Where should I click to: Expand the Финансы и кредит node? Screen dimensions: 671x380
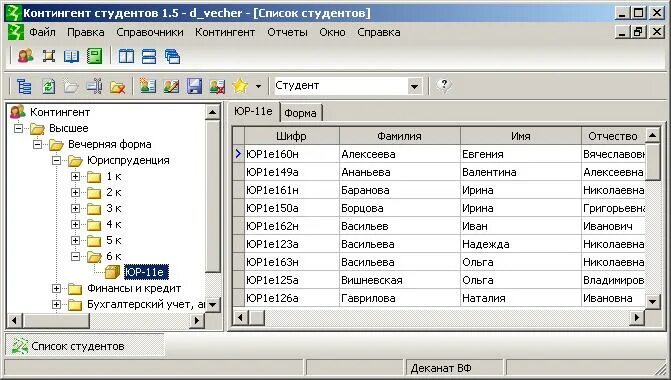(56, 288)
